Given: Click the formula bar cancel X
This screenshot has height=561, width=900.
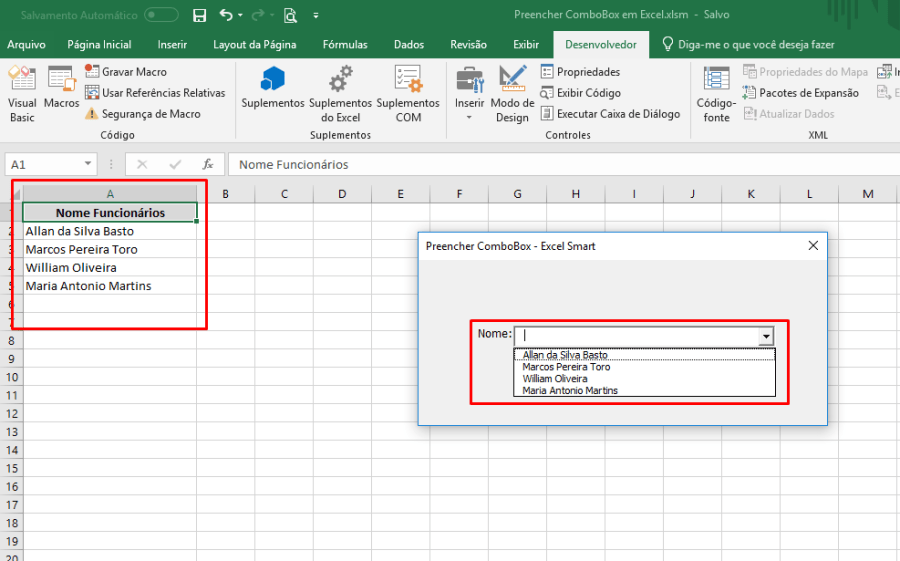Looking at the screenshot, I should (142, 164).
